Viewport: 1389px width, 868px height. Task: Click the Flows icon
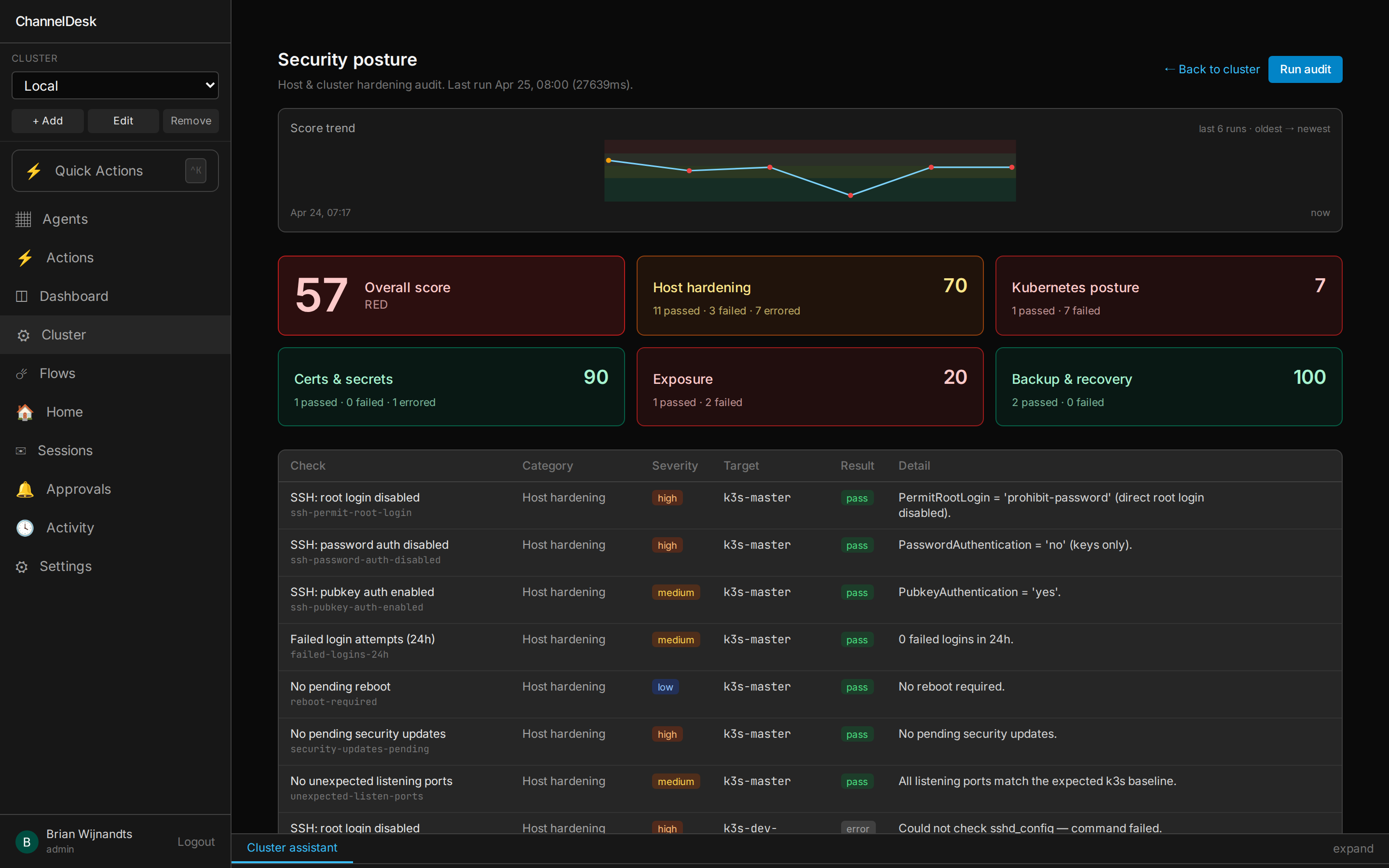[x=22, y=374]
